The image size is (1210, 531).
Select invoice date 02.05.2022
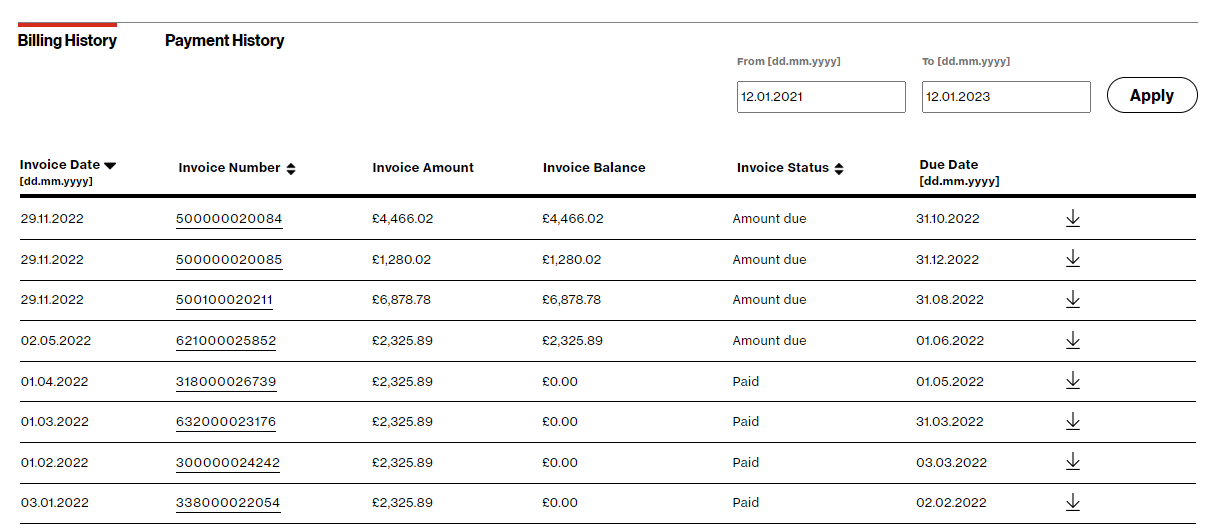point(55,341)
